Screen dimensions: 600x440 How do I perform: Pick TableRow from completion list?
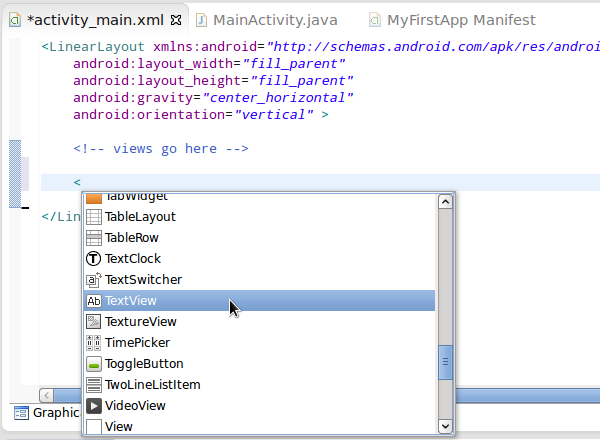click(259, 238)
